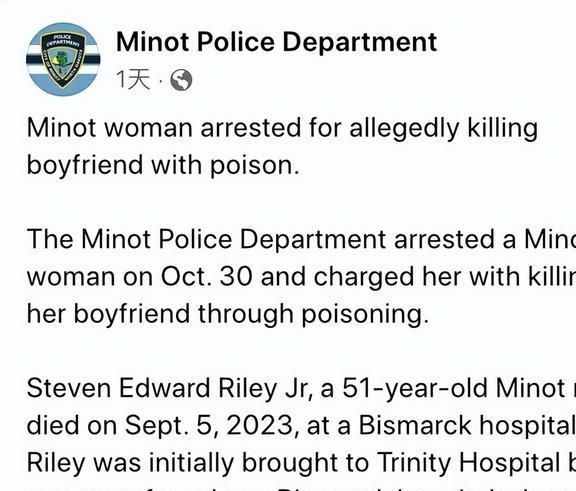
Task: Click the words 'Bismarck hospital'
Action: click(467, 426)
